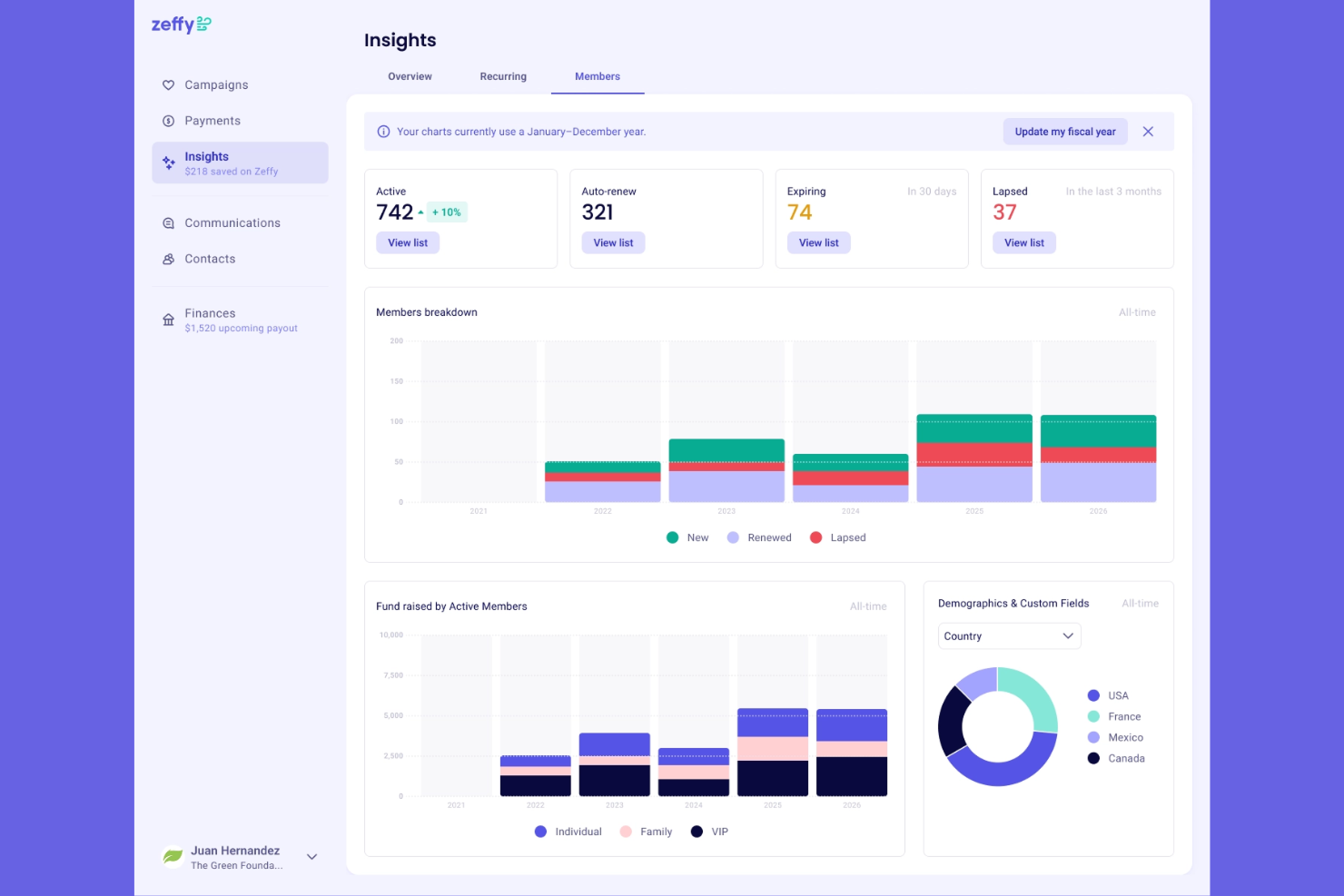Screen dimensions: 1344x896
Task: Click the Auto-renew count 321
Action: 598,212
